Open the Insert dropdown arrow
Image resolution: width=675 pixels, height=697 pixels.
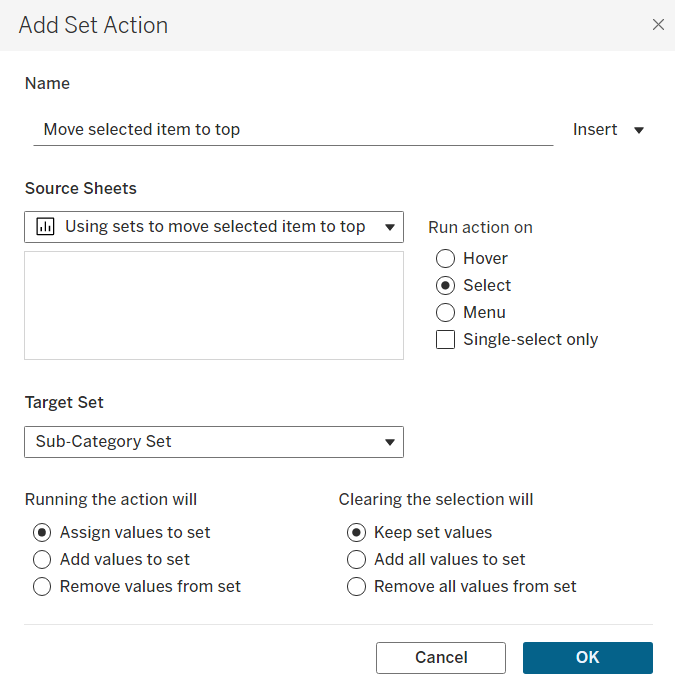point(639,130)
